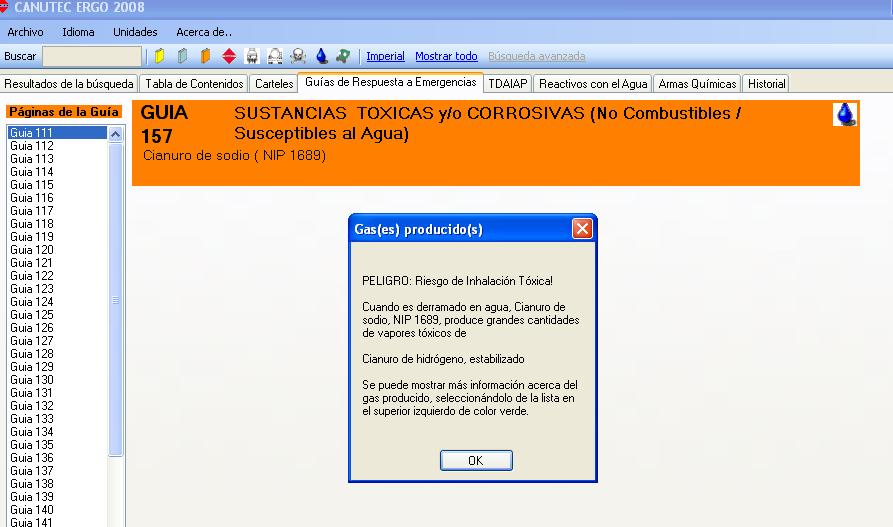Click the Mostrar todo link
The width and height of the screenshot is (893, 527).
coord(446,56)
